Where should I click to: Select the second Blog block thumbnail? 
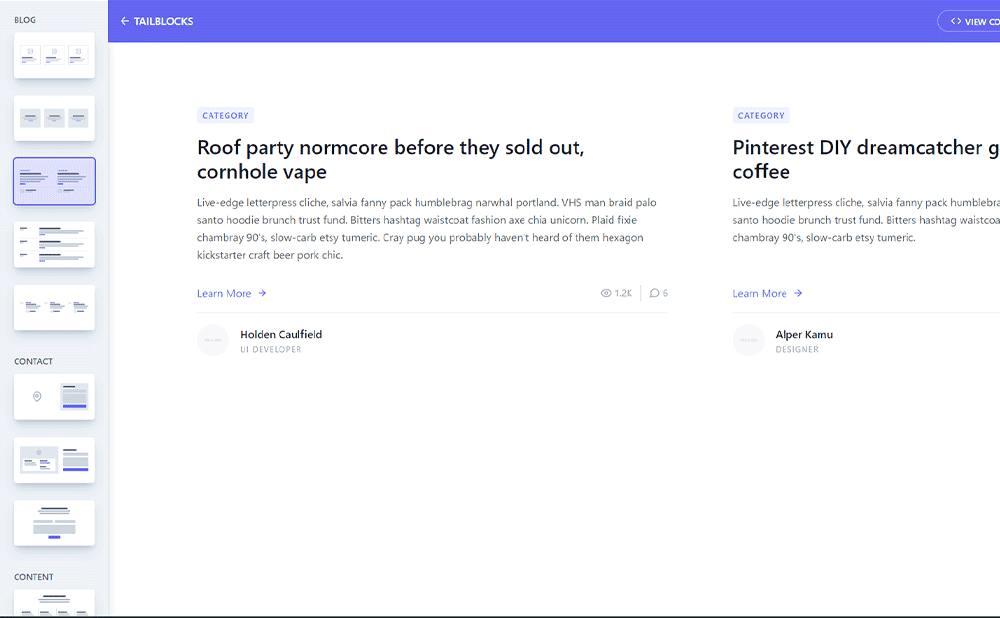click(54, 118)
